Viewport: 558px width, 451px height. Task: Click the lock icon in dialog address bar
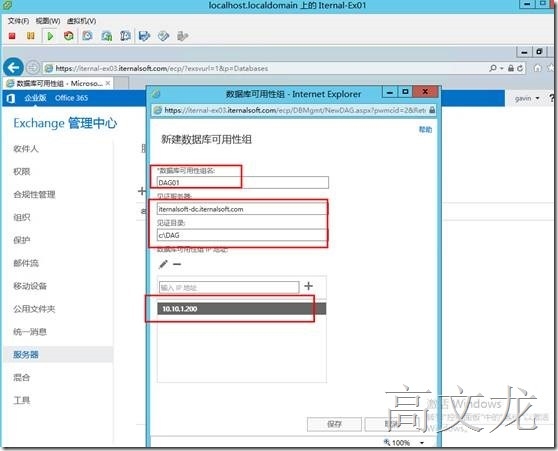pyautogui.click(x=432, y=110)
